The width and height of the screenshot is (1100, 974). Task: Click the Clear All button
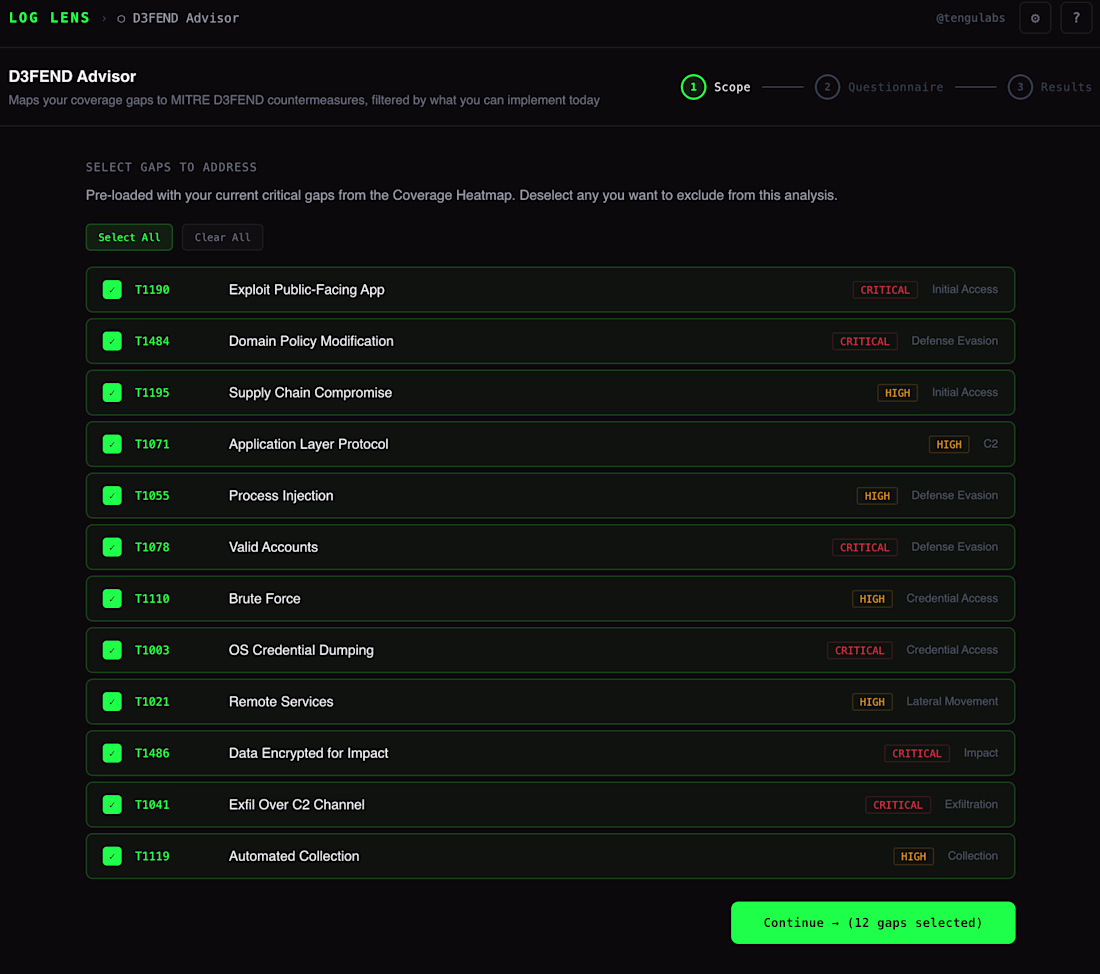coord(222,237)
